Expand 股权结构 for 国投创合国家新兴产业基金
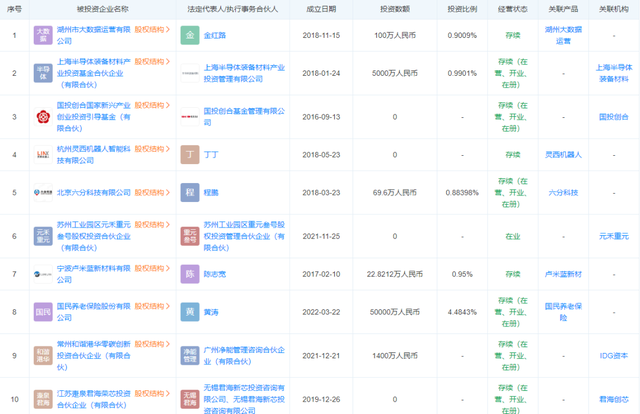The height and width of the screenshot is (414, 640). coord(152,105)
